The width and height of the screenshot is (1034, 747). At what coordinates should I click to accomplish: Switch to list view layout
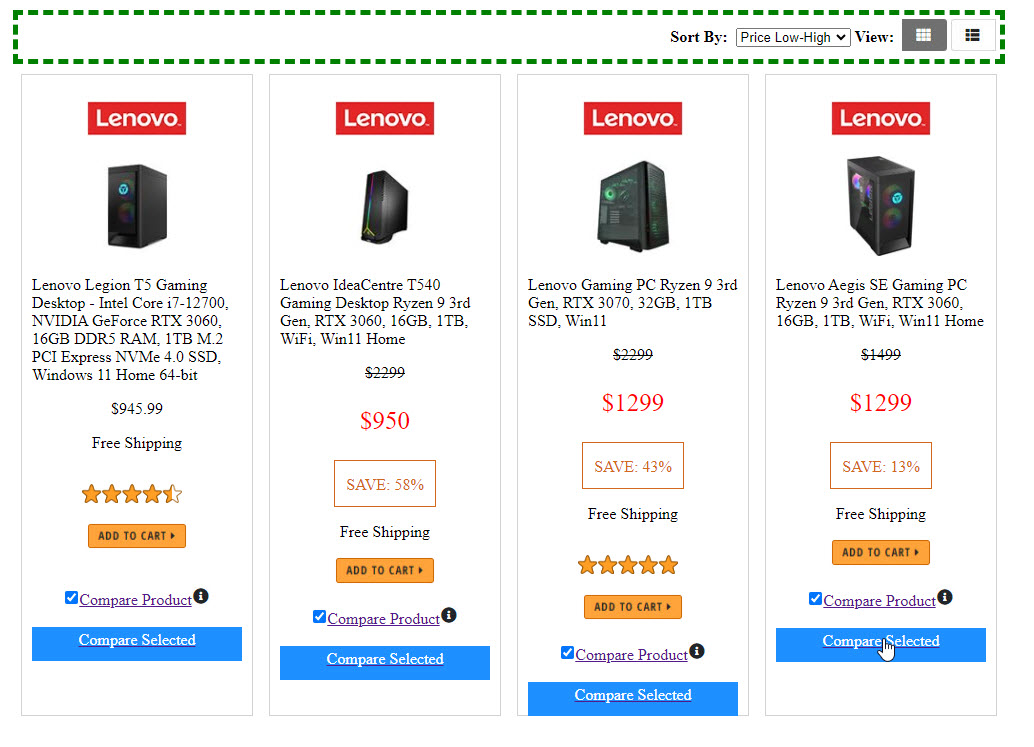click(972, 36)
